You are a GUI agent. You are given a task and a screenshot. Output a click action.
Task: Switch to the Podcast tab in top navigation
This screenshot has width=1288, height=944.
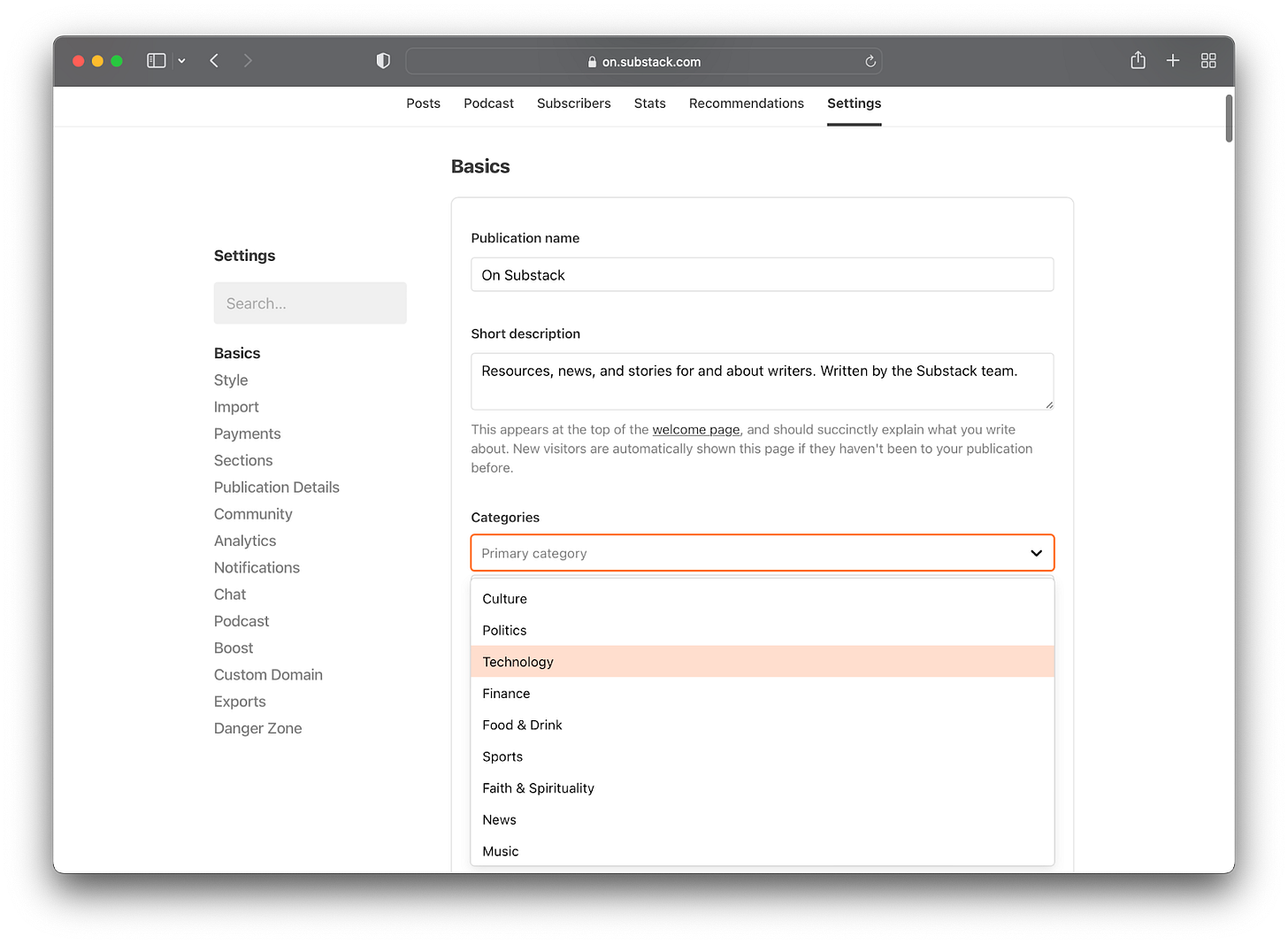[x=488, y=104]
